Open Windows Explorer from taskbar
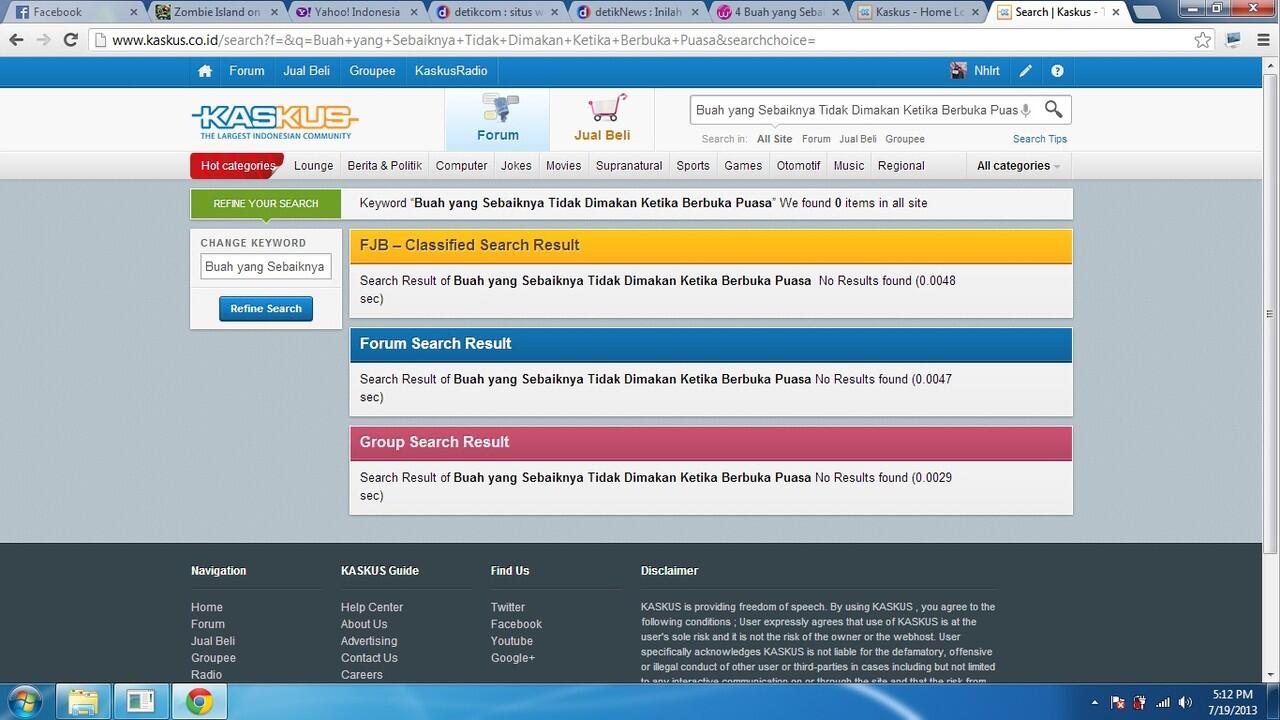 [x=83, y=702]
